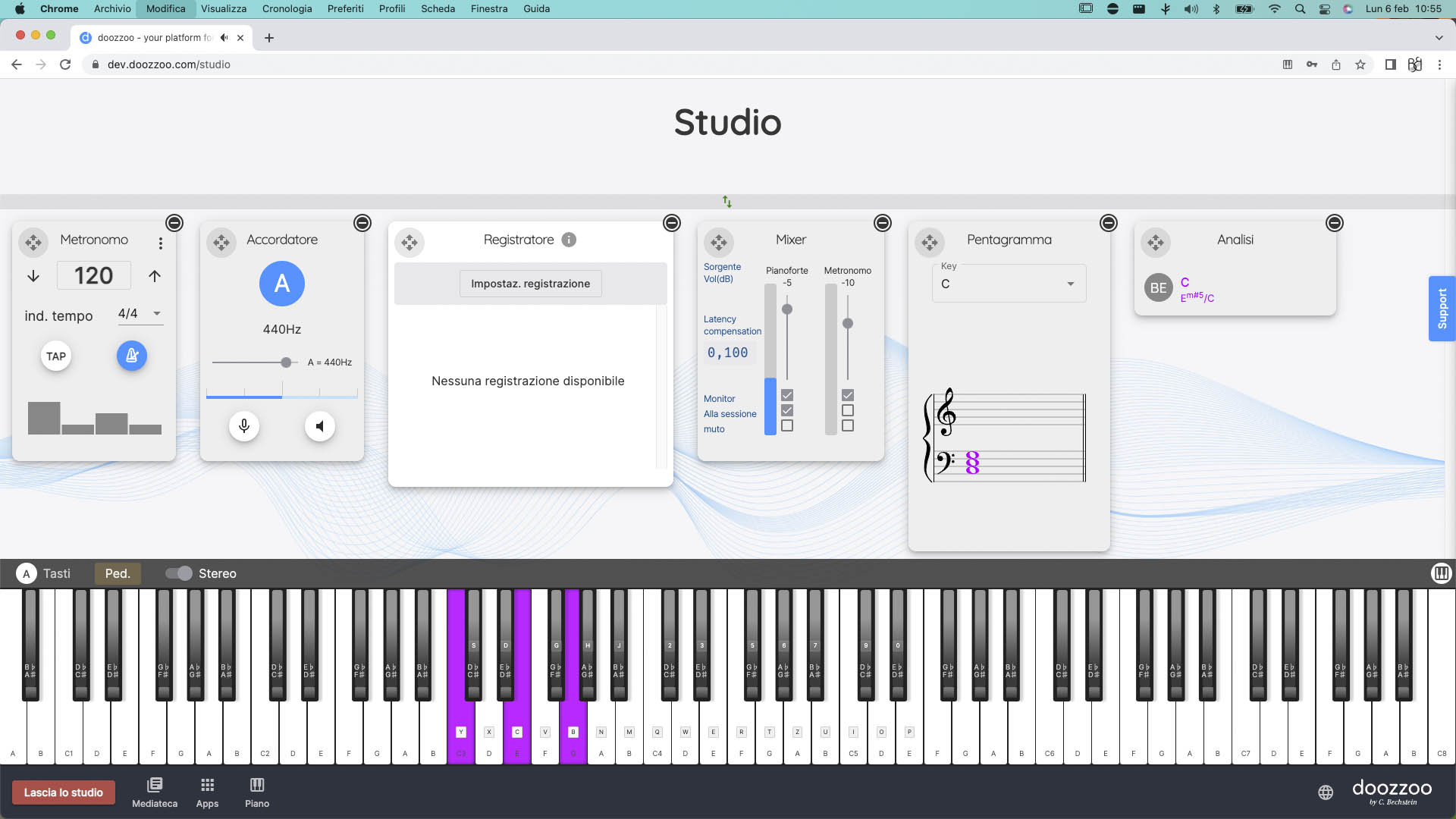
Task: Open the Metronomo three-dot options menu
Action: (x=160, y=243)
